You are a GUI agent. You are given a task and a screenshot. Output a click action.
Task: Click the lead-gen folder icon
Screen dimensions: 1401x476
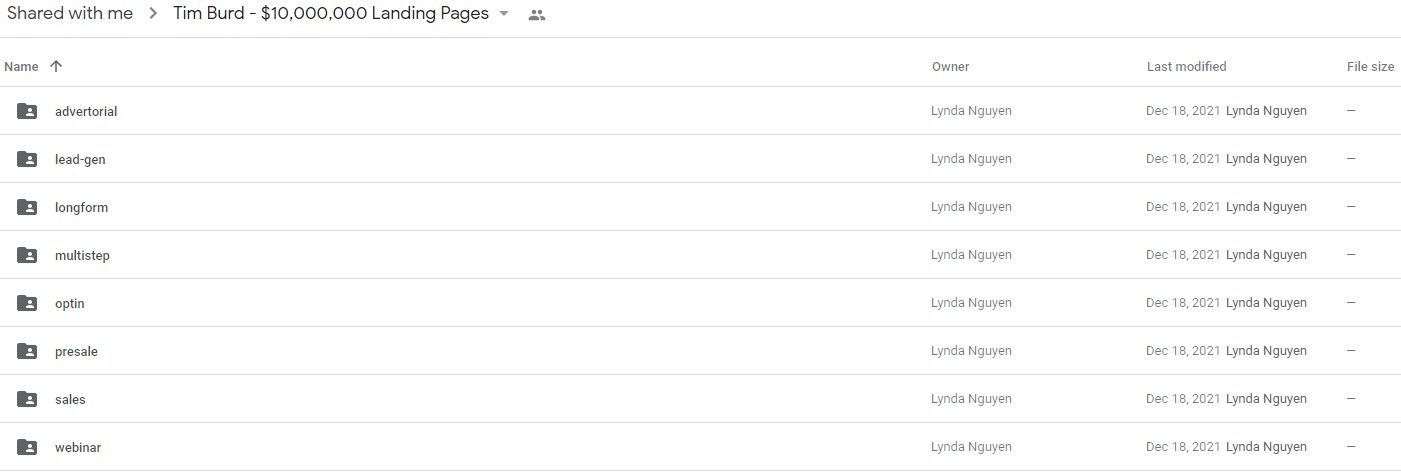coord(27,159)
